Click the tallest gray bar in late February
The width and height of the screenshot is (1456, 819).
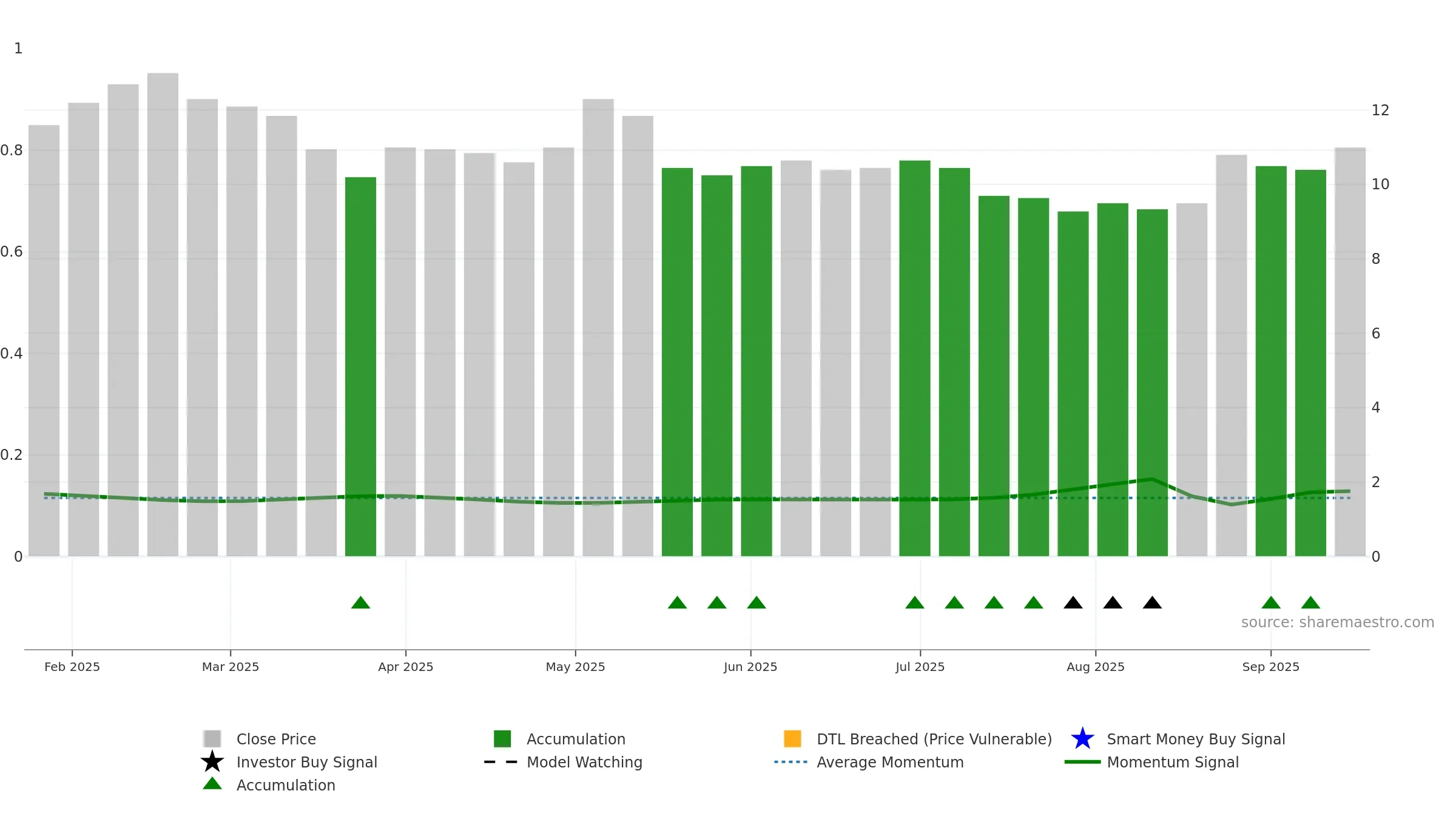pos(163,314)
